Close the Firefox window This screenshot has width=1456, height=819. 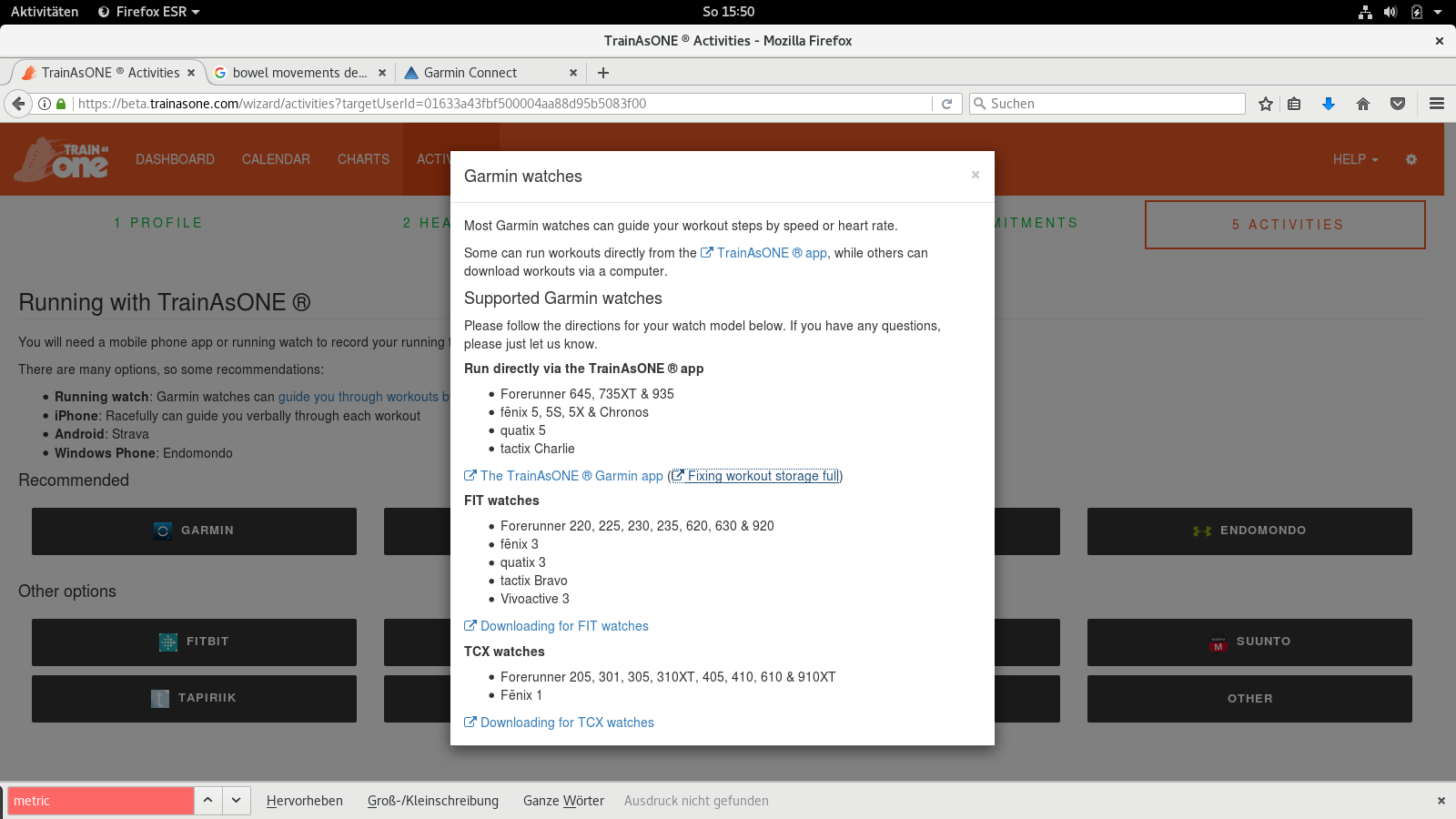tap(1440, 41)
